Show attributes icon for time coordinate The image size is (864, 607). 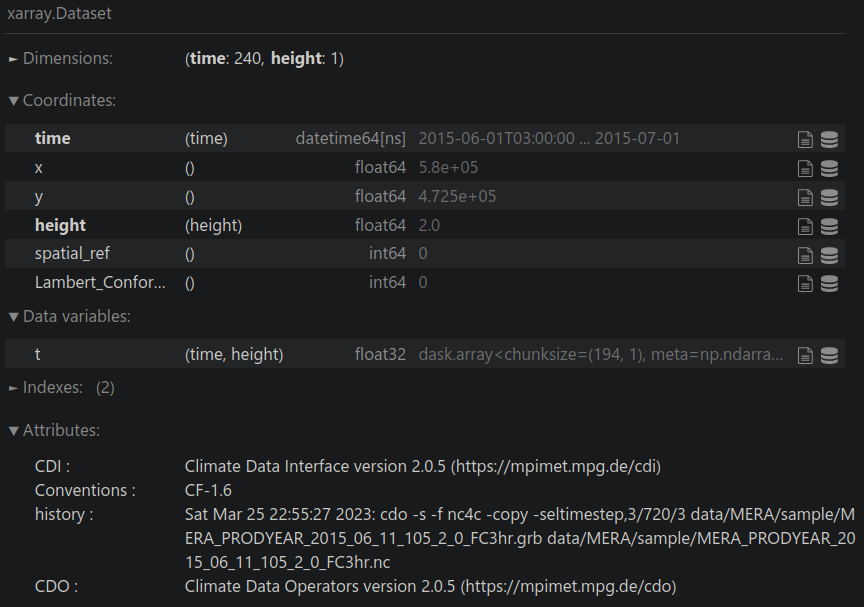tap(805, 139)
